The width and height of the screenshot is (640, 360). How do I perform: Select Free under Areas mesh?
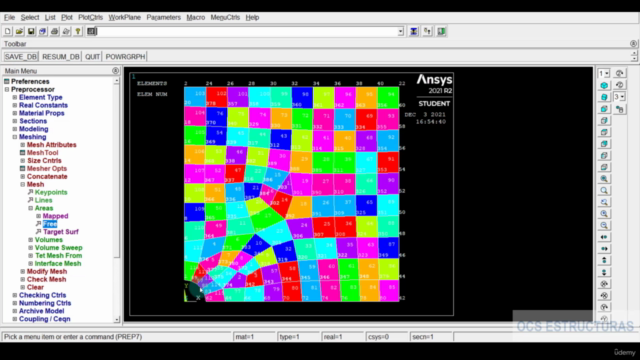[x=50, y=224]
